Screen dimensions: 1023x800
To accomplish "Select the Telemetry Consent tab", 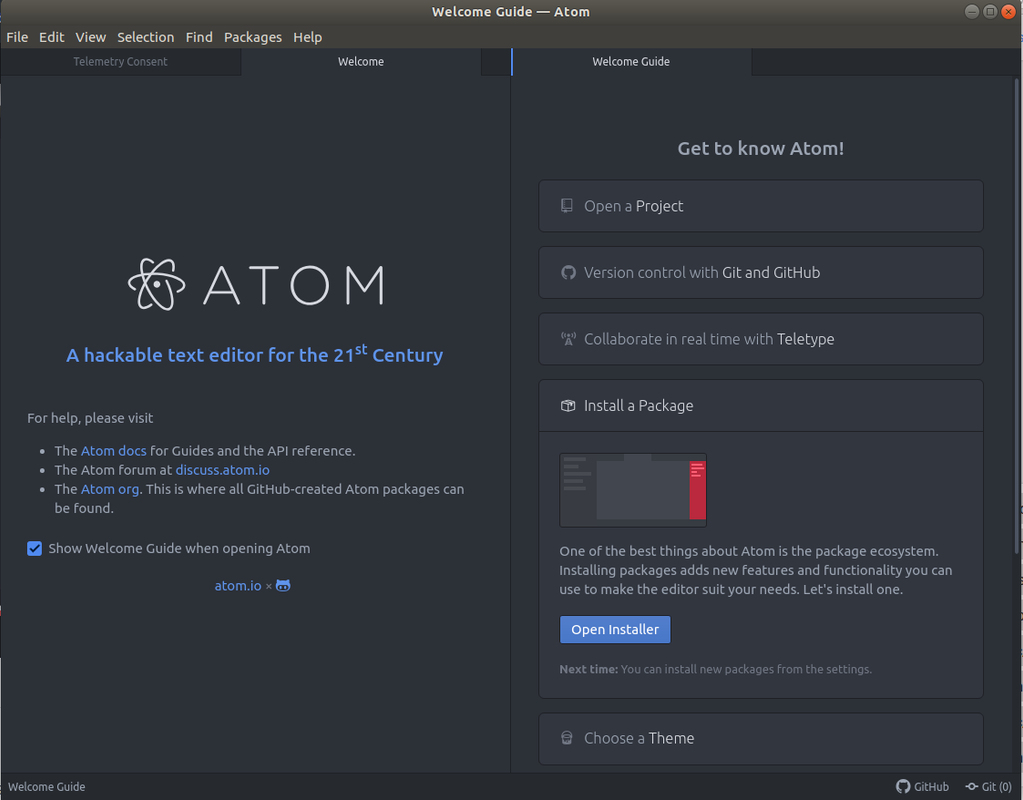I will click(x=119, y=61).
